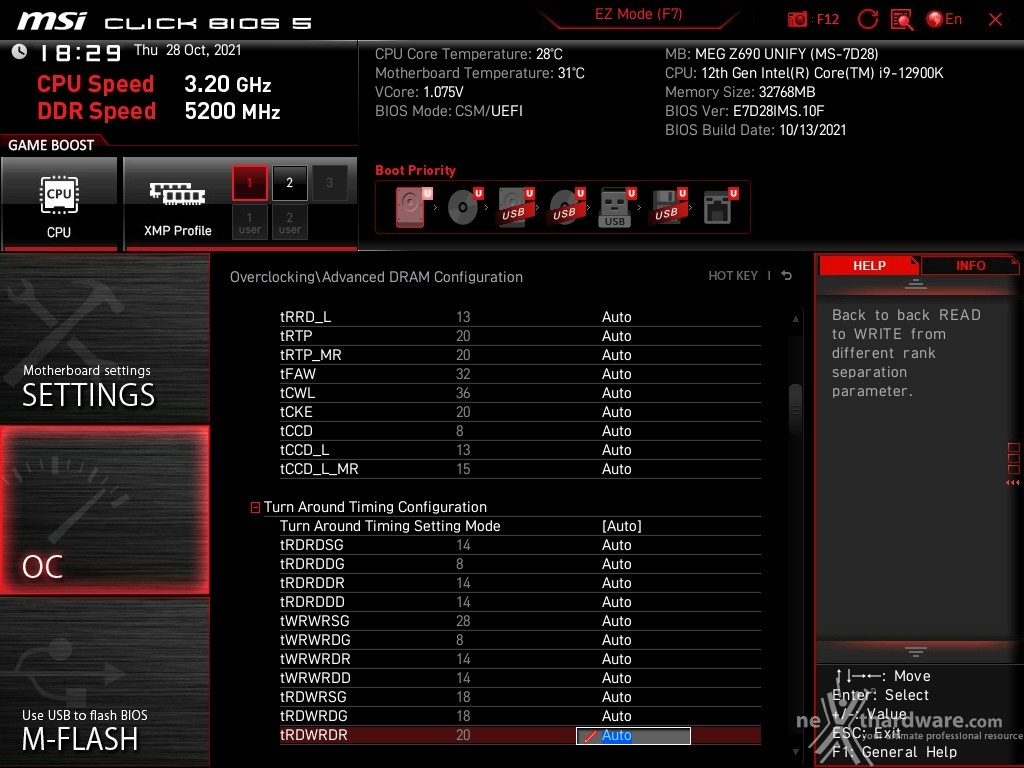
Task: Select tCWL Auto value
Action: [x=616, y=393]
